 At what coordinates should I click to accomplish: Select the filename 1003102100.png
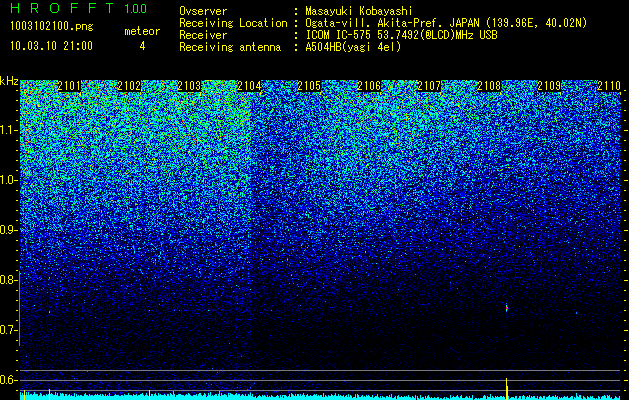[52, 27]
